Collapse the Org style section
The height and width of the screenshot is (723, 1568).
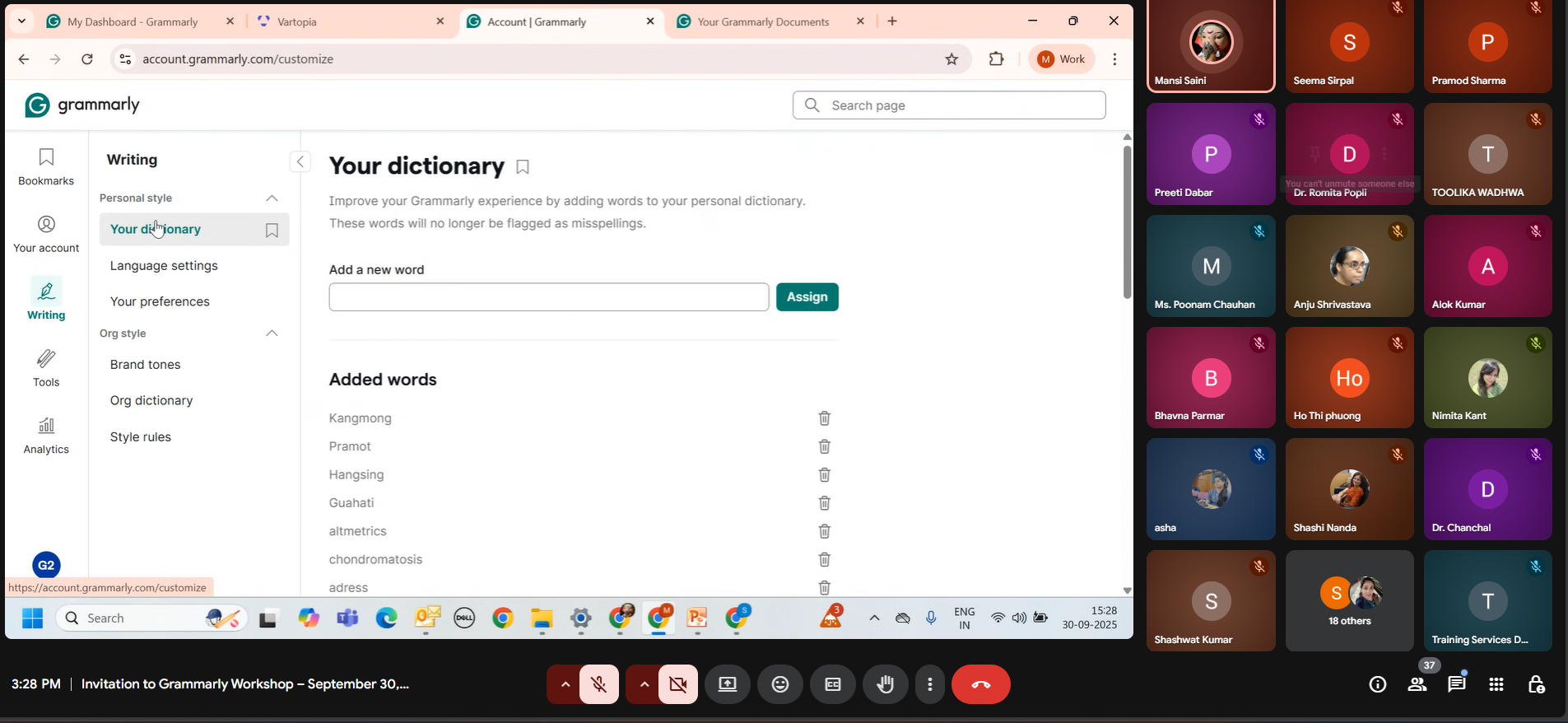272,334
